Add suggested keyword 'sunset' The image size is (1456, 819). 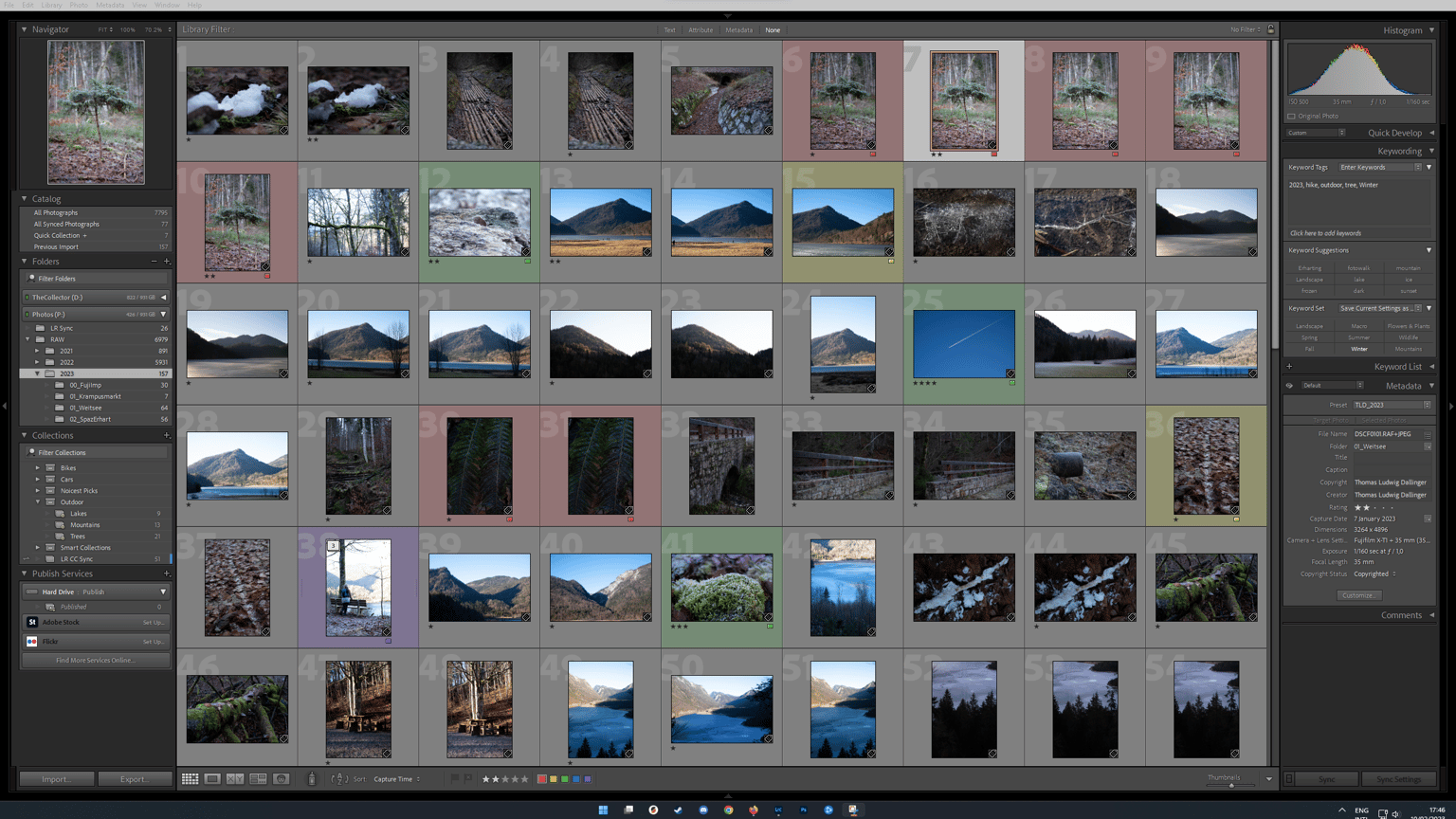[x=1409, y=291]
